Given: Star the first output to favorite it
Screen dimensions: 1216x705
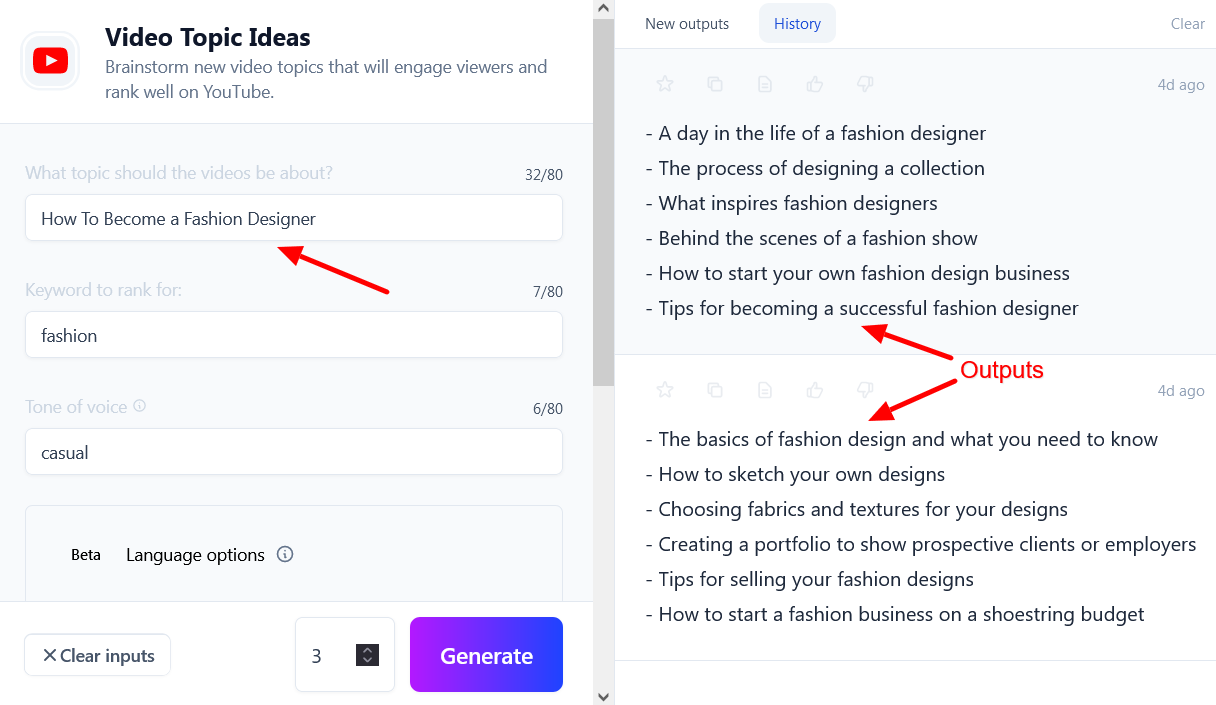Looking at the screenshot, I should click(665, 85).
